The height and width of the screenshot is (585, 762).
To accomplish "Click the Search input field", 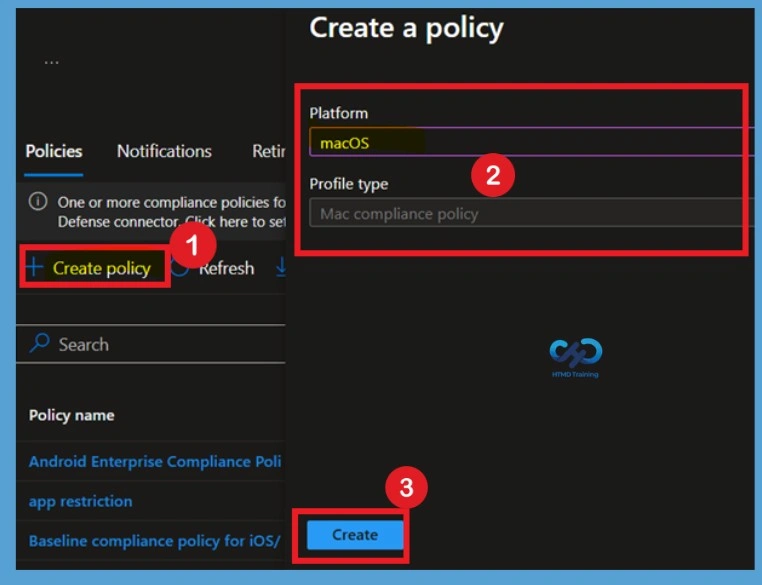I will [x=151, y=344].
